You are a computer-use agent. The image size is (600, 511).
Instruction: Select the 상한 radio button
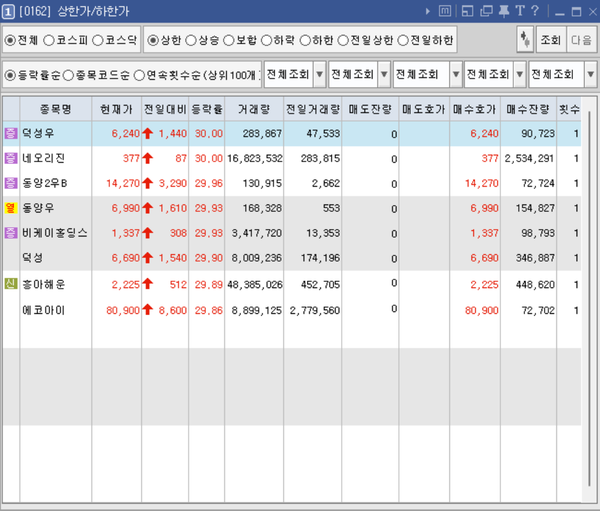(153, 40)
